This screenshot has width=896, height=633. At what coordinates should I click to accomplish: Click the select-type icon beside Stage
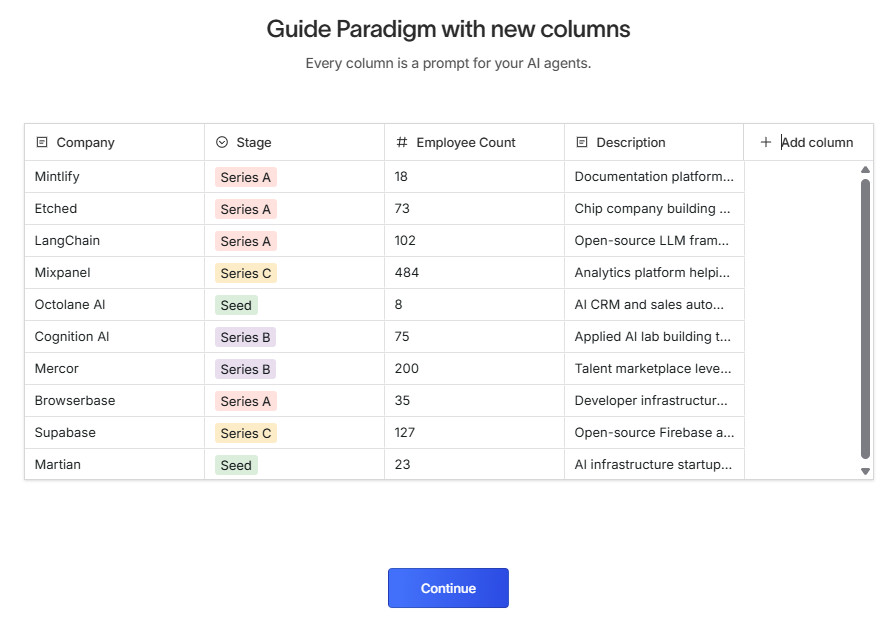pos(222,143)
